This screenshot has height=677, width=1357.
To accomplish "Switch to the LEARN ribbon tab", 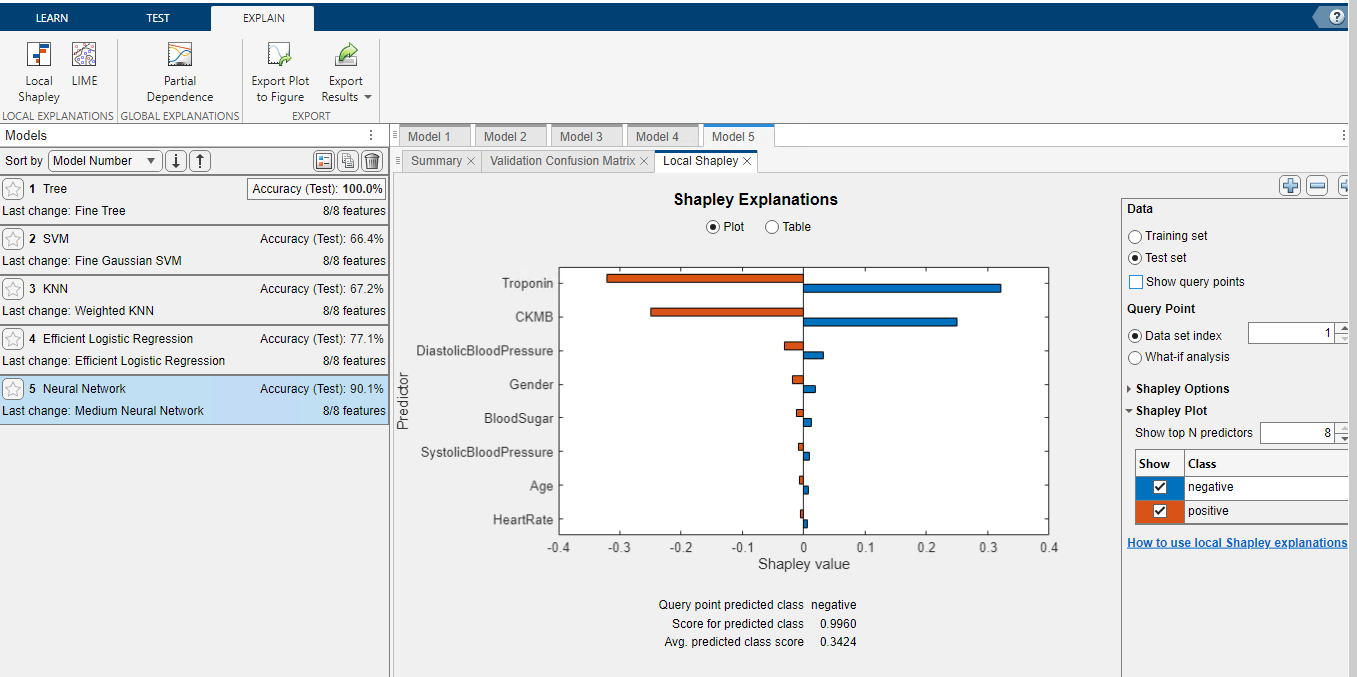I will click(52, 18).
